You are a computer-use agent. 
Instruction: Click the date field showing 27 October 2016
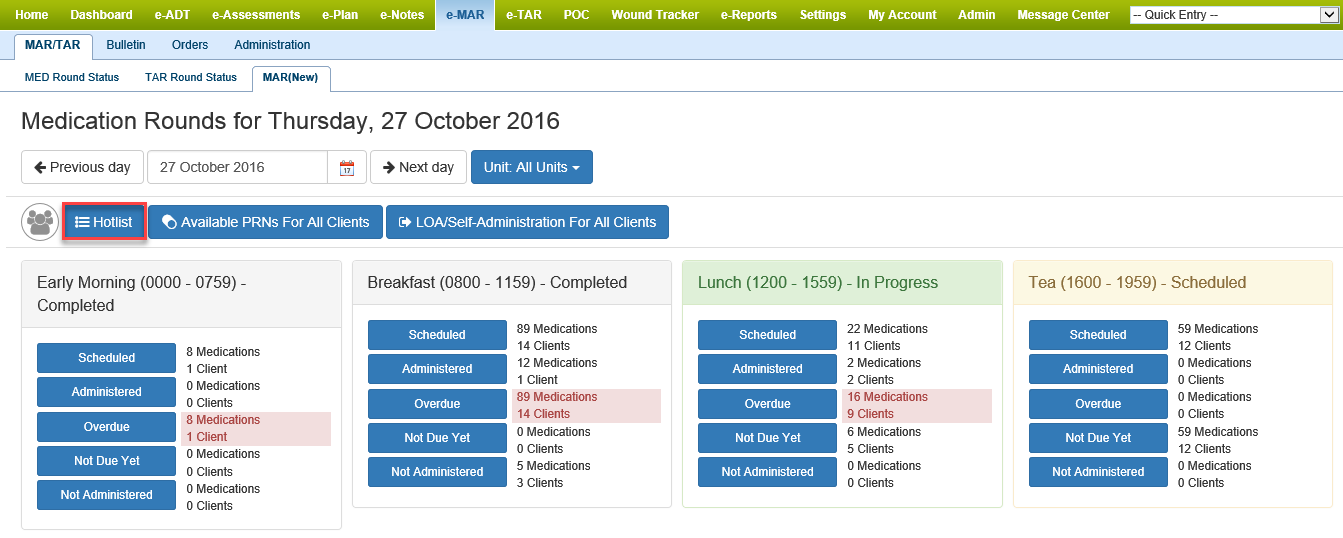[x=237, y=167]
